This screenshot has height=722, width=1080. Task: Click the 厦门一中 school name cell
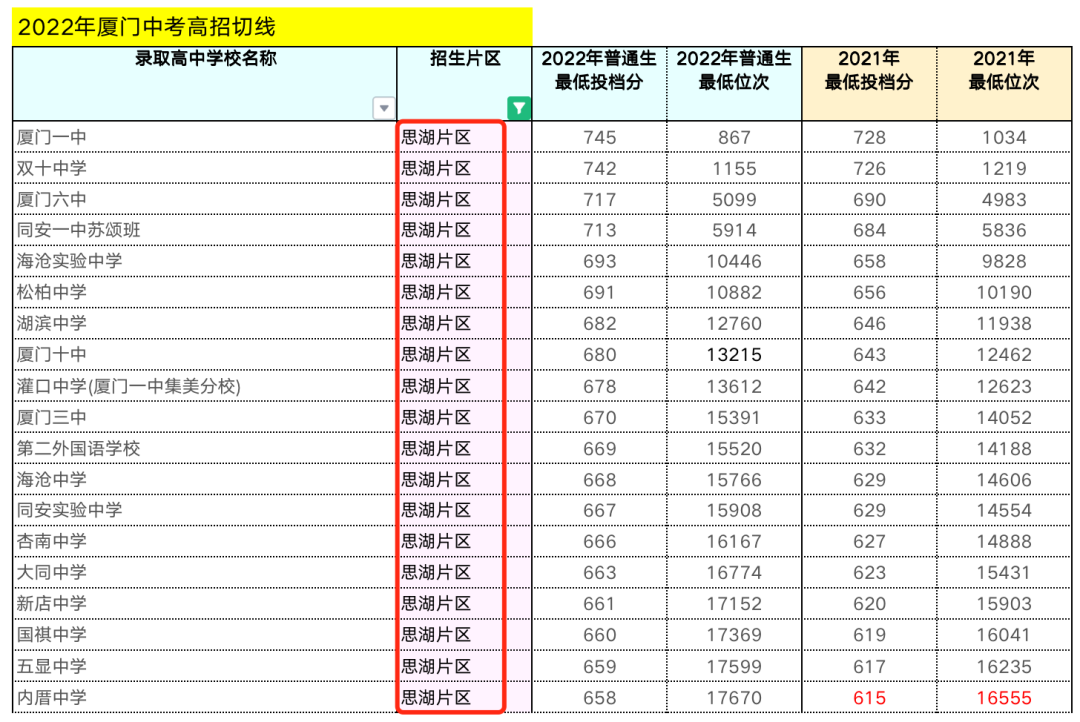point(205,137)
